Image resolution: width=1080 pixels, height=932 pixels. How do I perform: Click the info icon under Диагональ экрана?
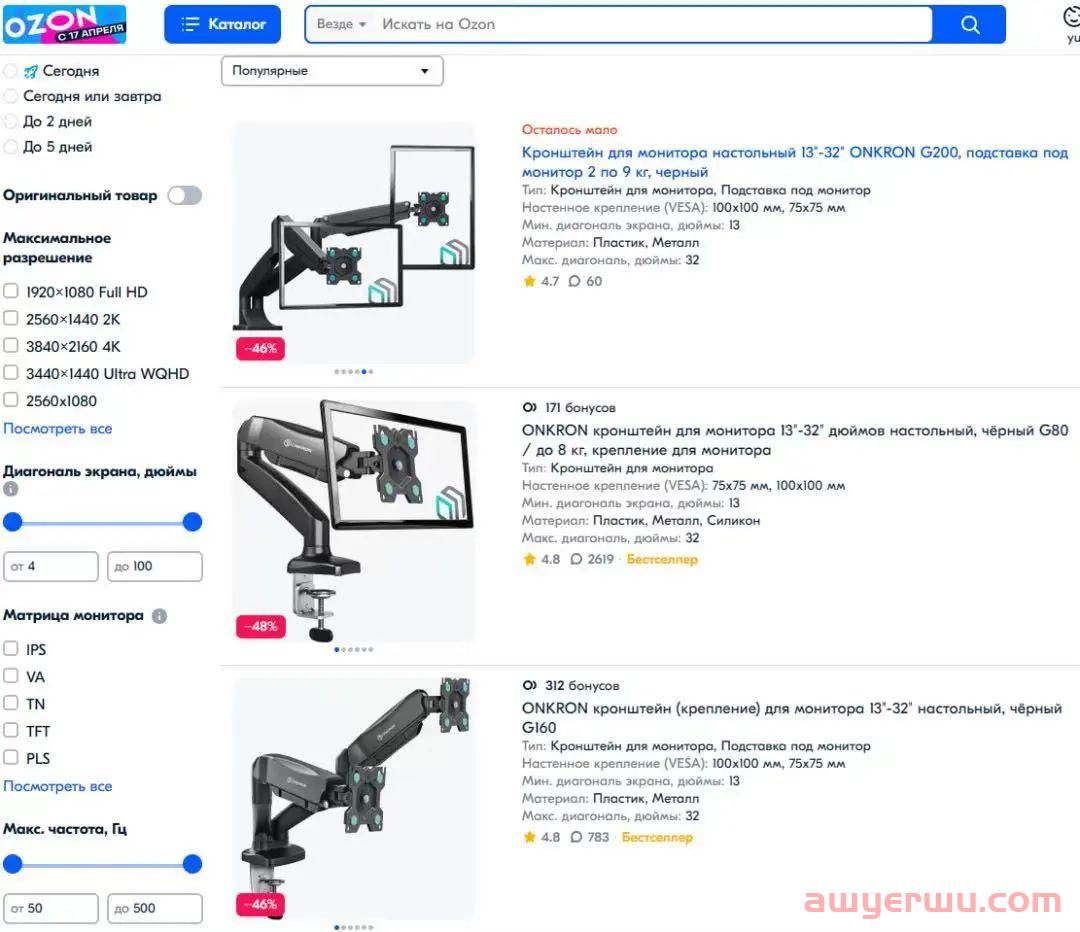pyautogui.click(x=10, y=489)
